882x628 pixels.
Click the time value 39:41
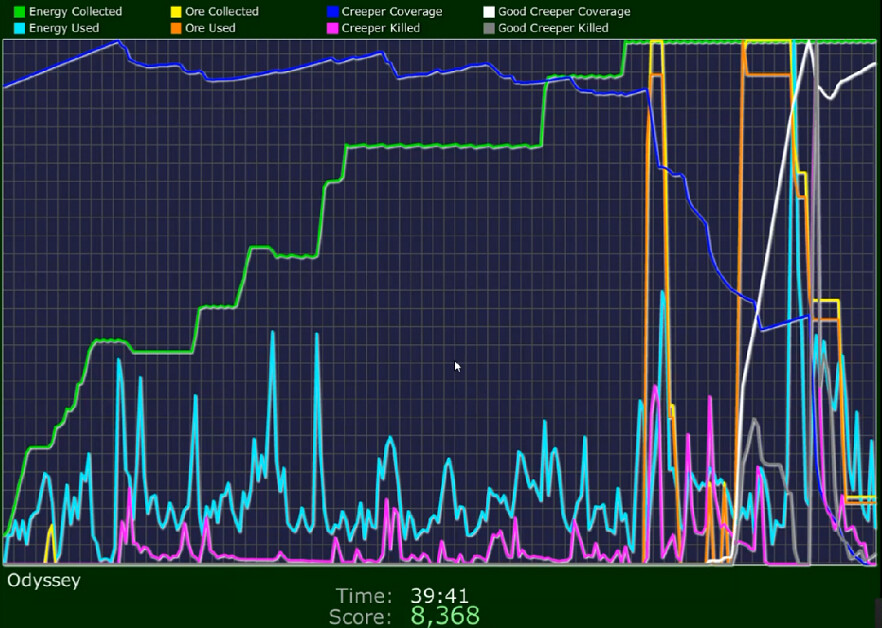(439, 596)
